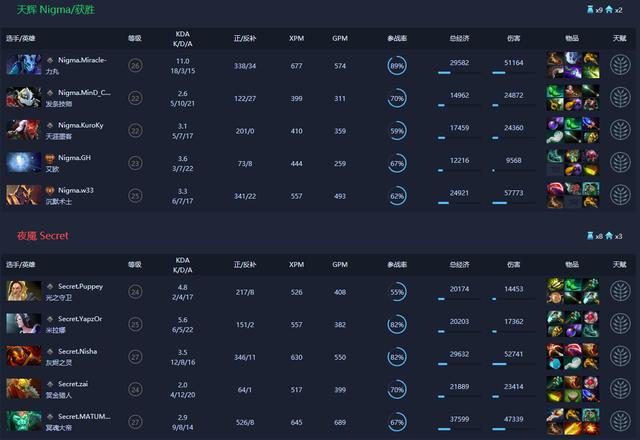Image resolution: width=640 pixels, height=440 pixels.
Task: Click the rank badge beside Secret.Puppey
Action: pyautogui.click(x=50, y=287)
